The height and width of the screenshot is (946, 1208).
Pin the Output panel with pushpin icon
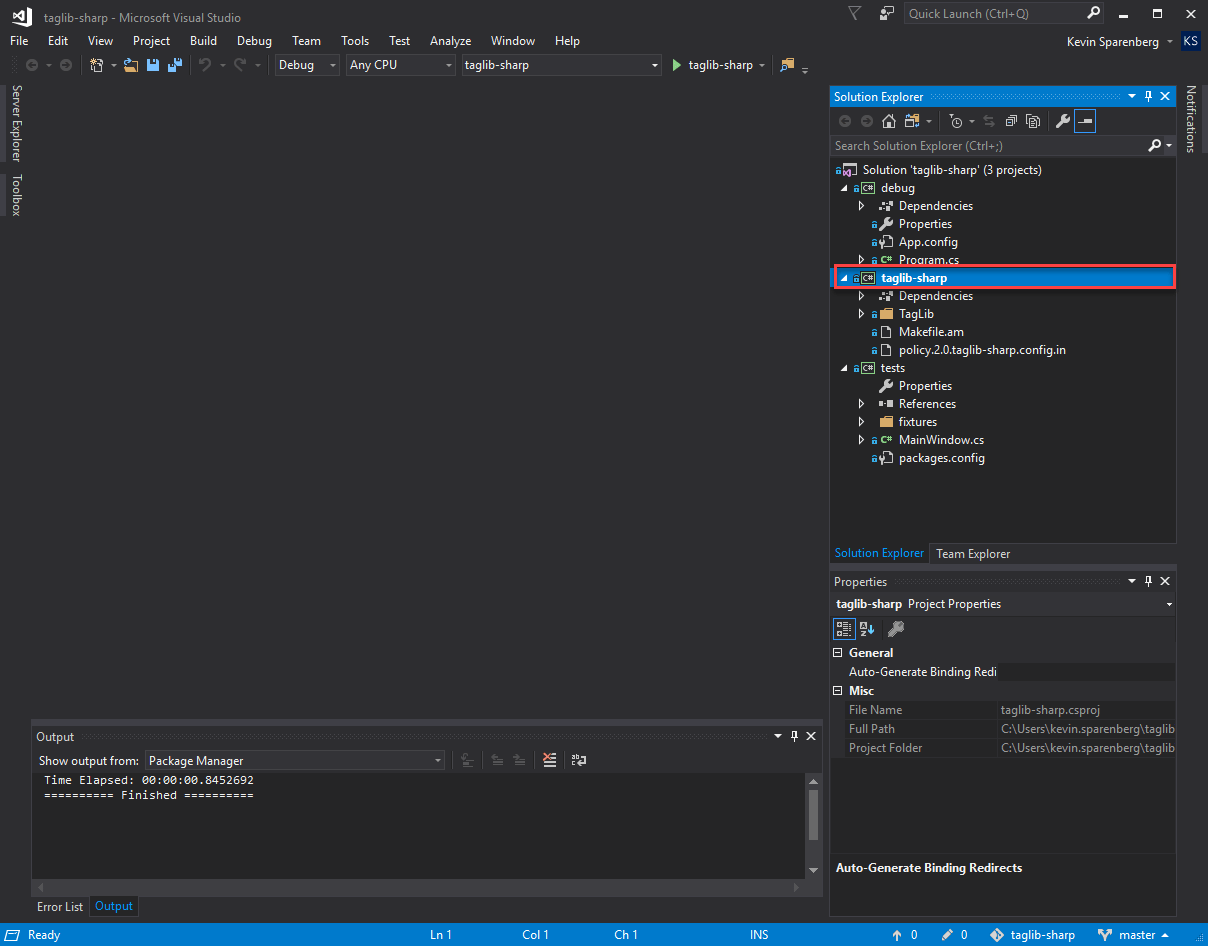click(794, 736)
